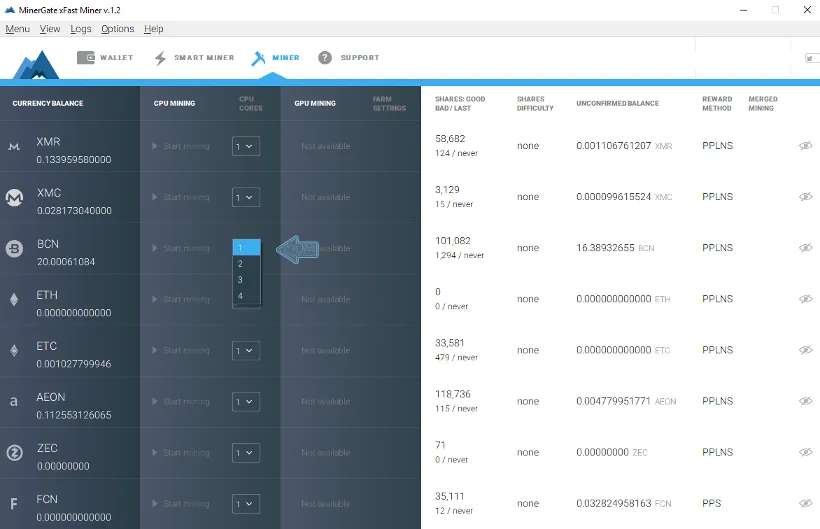Click the ZEC Zcash icon
Screen dimensions: 820x529
(14, 452)
